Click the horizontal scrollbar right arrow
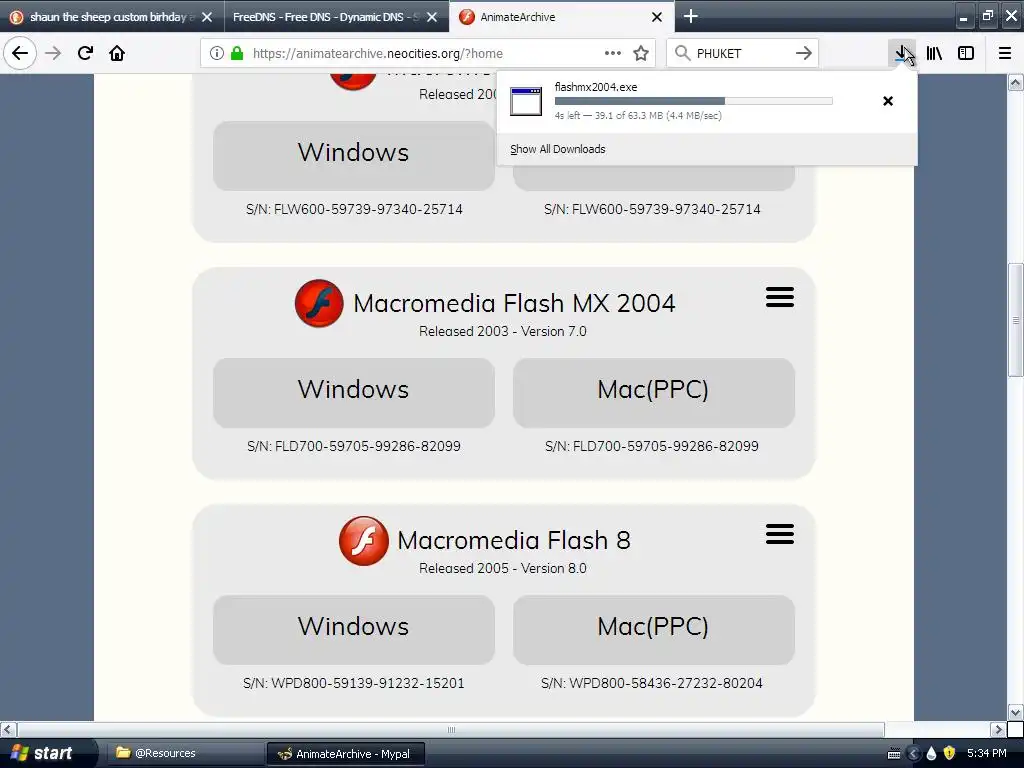 (998, 729)
